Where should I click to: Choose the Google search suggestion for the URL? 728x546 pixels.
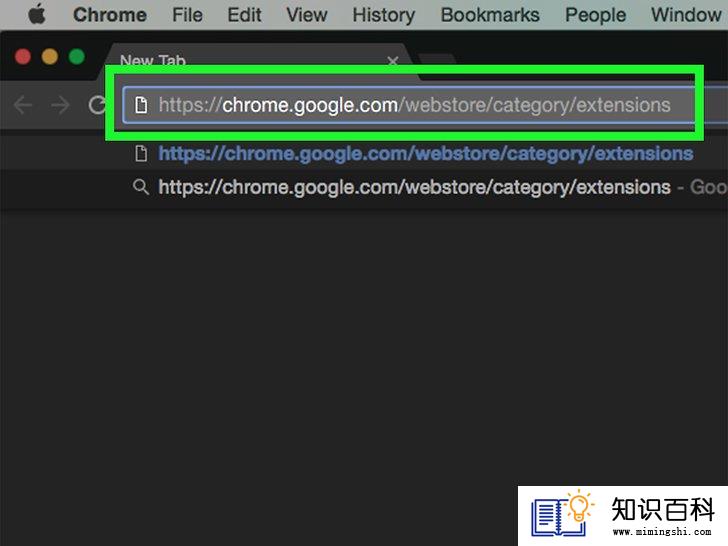coord(442,188)
